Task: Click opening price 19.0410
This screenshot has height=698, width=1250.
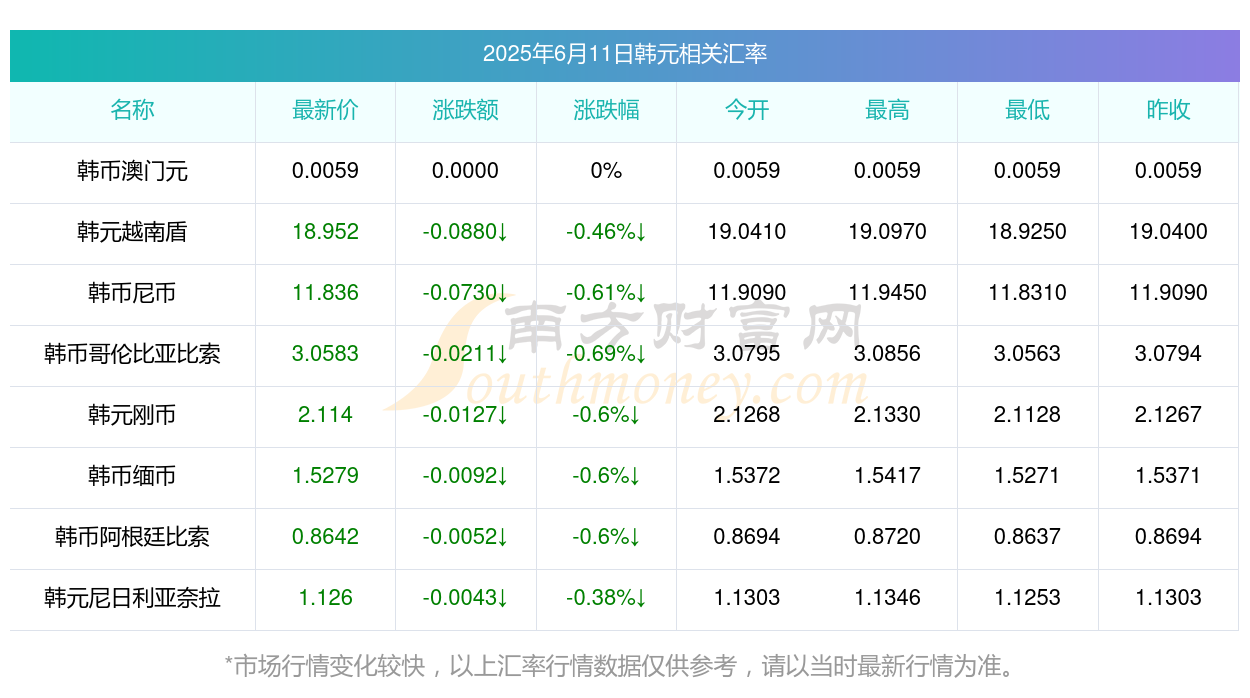Action: click(747, 232)
